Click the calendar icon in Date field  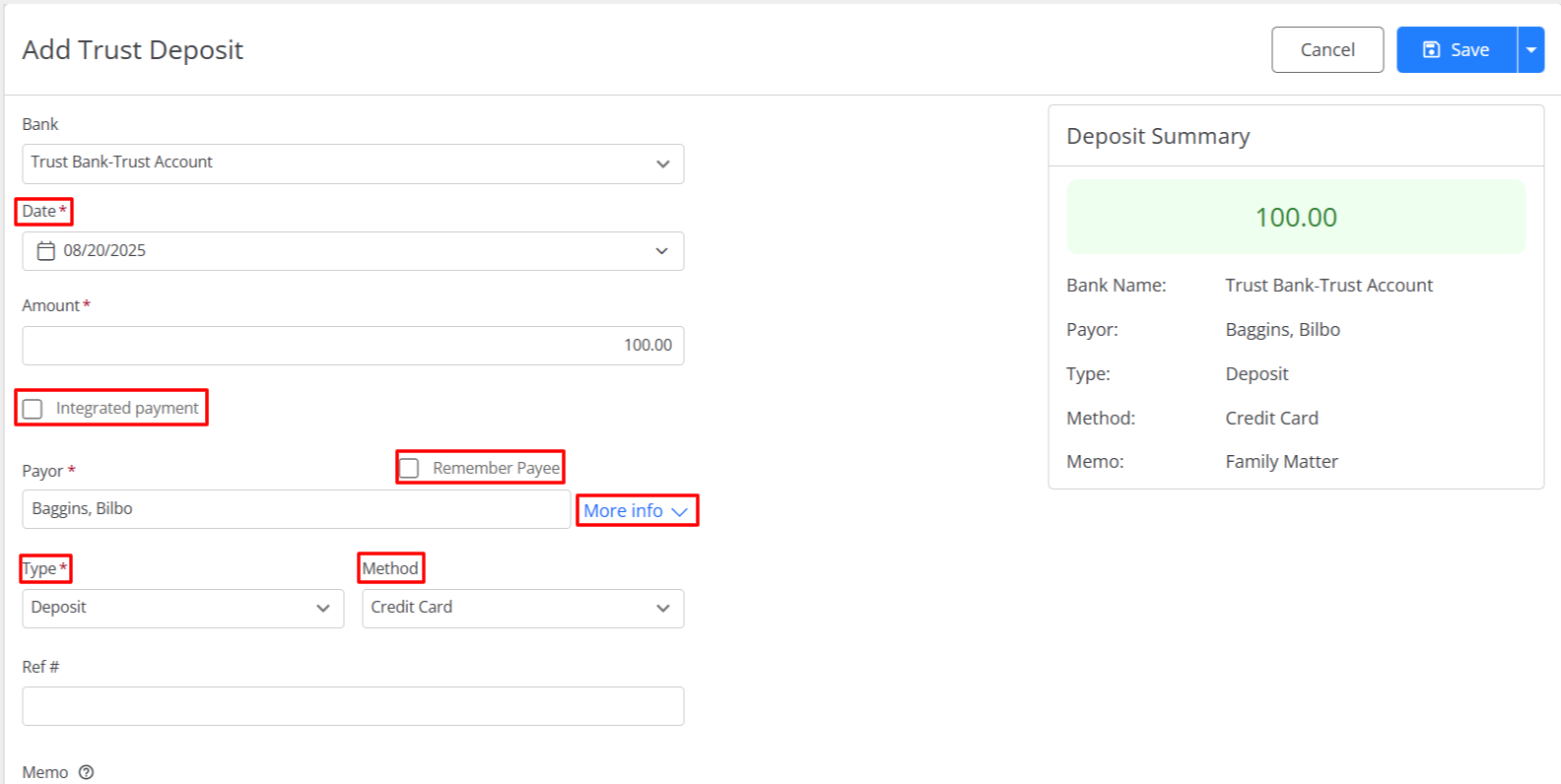tap(45, 251)
